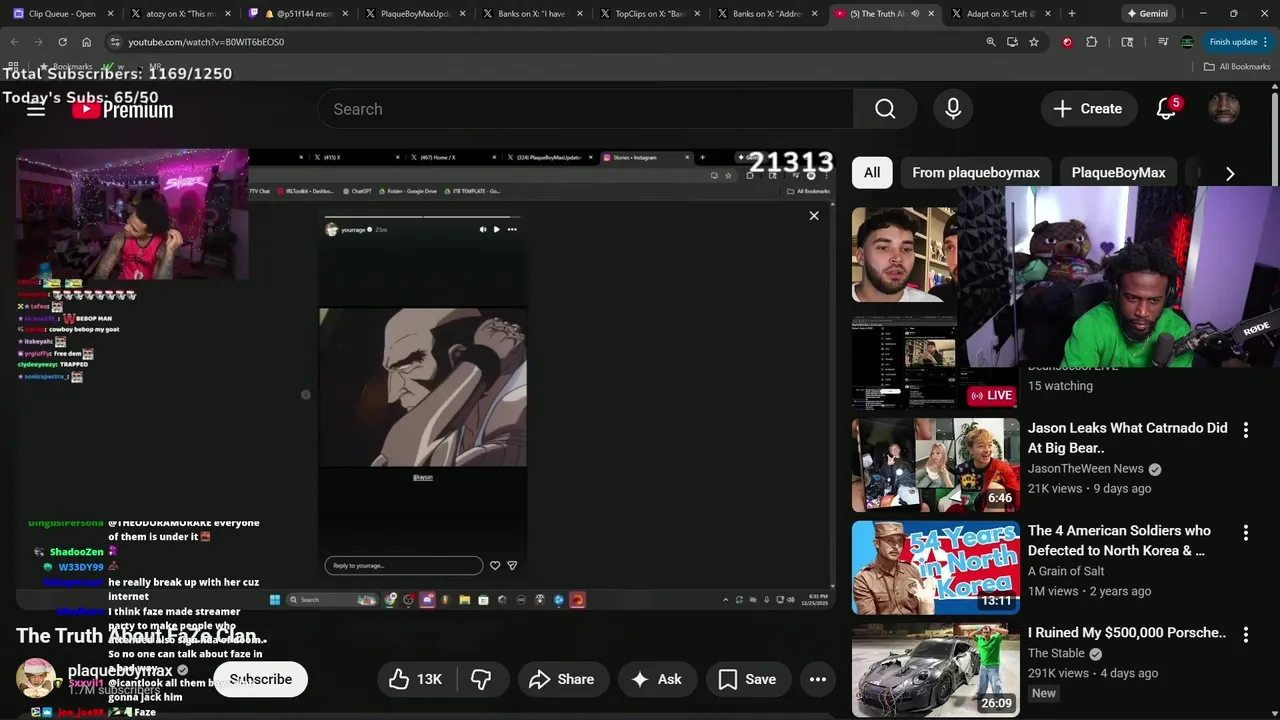This screenshot has height=720, width=1280.
Task: Open the media controls toolbar icon
Action: tap(1163, 42)
